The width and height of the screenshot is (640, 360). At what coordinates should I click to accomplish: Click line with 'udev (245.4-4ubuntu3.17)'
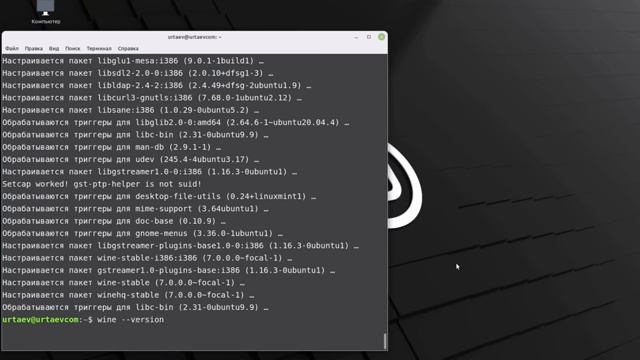pyautogui.click(x=130, y=160)
